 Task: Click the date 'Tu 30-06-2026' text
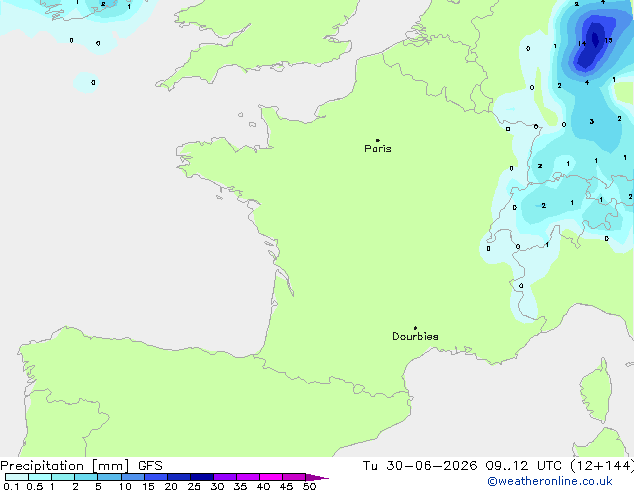click(420, 466)
